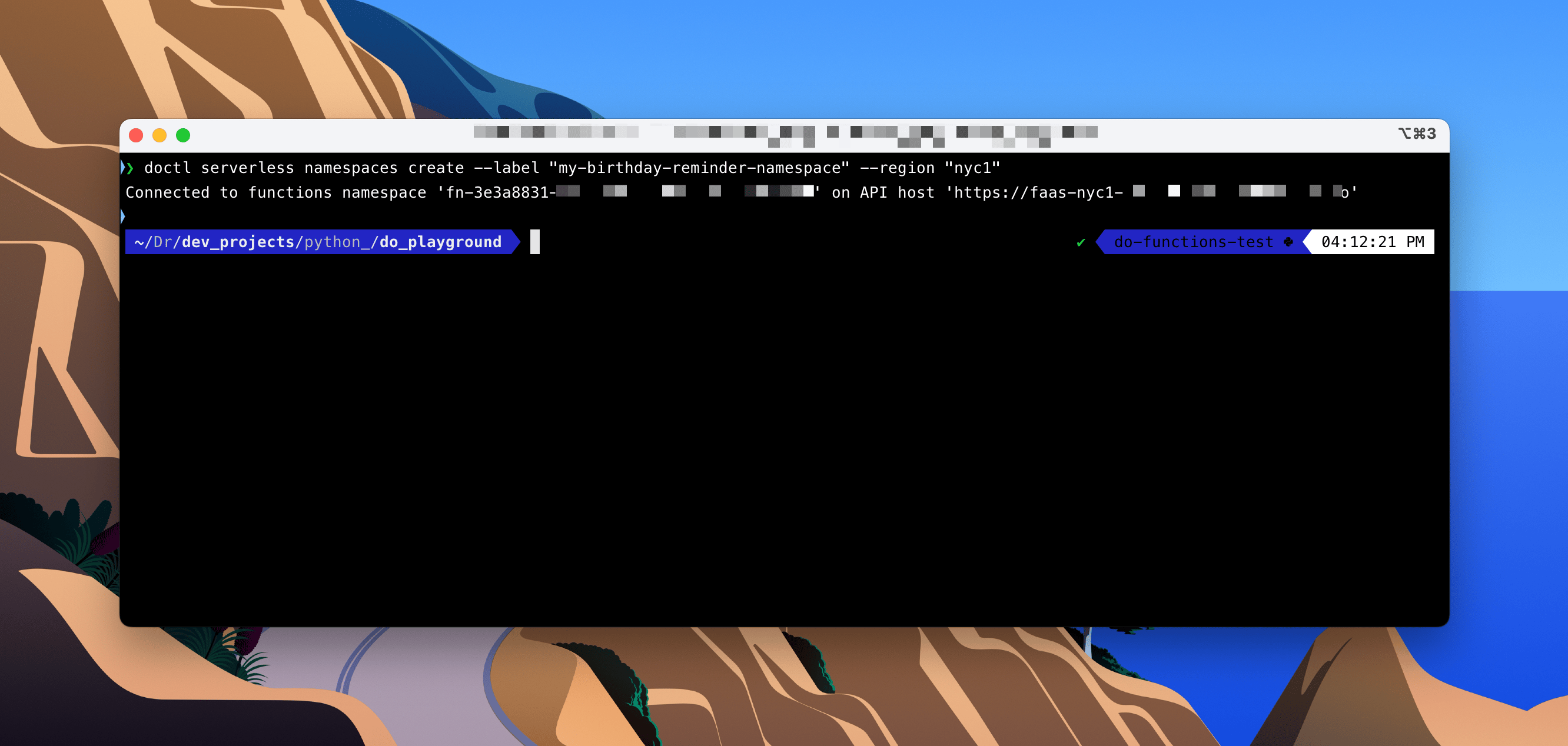Click the my-birthday-reminder-namespace label string
This screenshot has height=746, width=1568.
(x=699, y=168)
